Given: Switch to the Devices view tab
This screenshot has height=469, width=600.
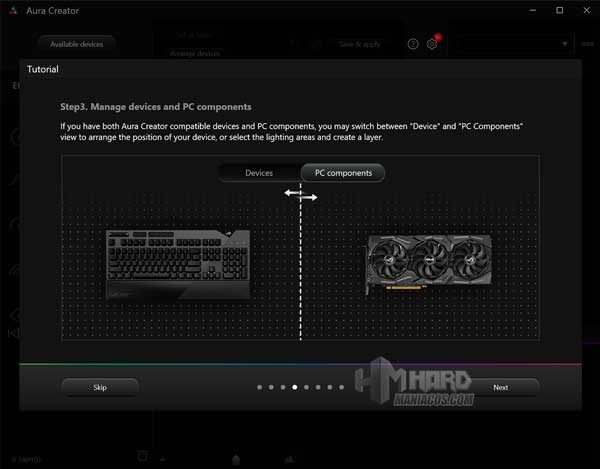Looking at the screenshot, I should pos(259,173).
